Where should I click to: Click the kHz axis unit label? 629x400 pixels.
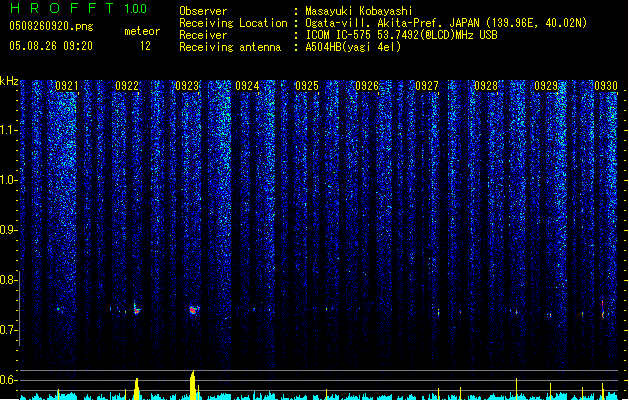coord(9,81)
